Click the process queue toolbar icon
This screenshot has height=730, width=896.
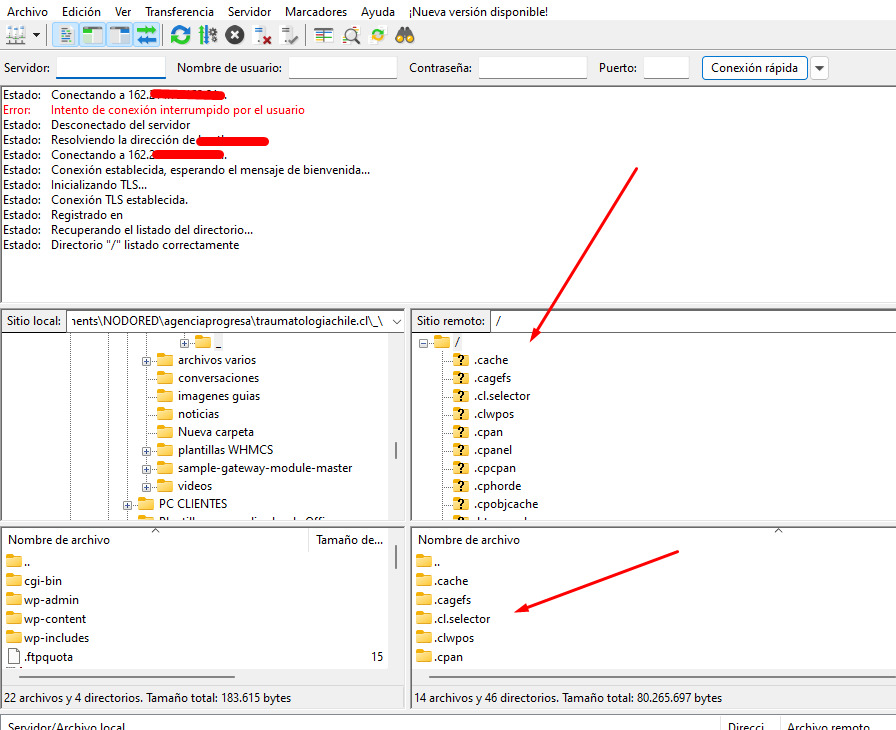pyautogui.click(x=208, y=35)
